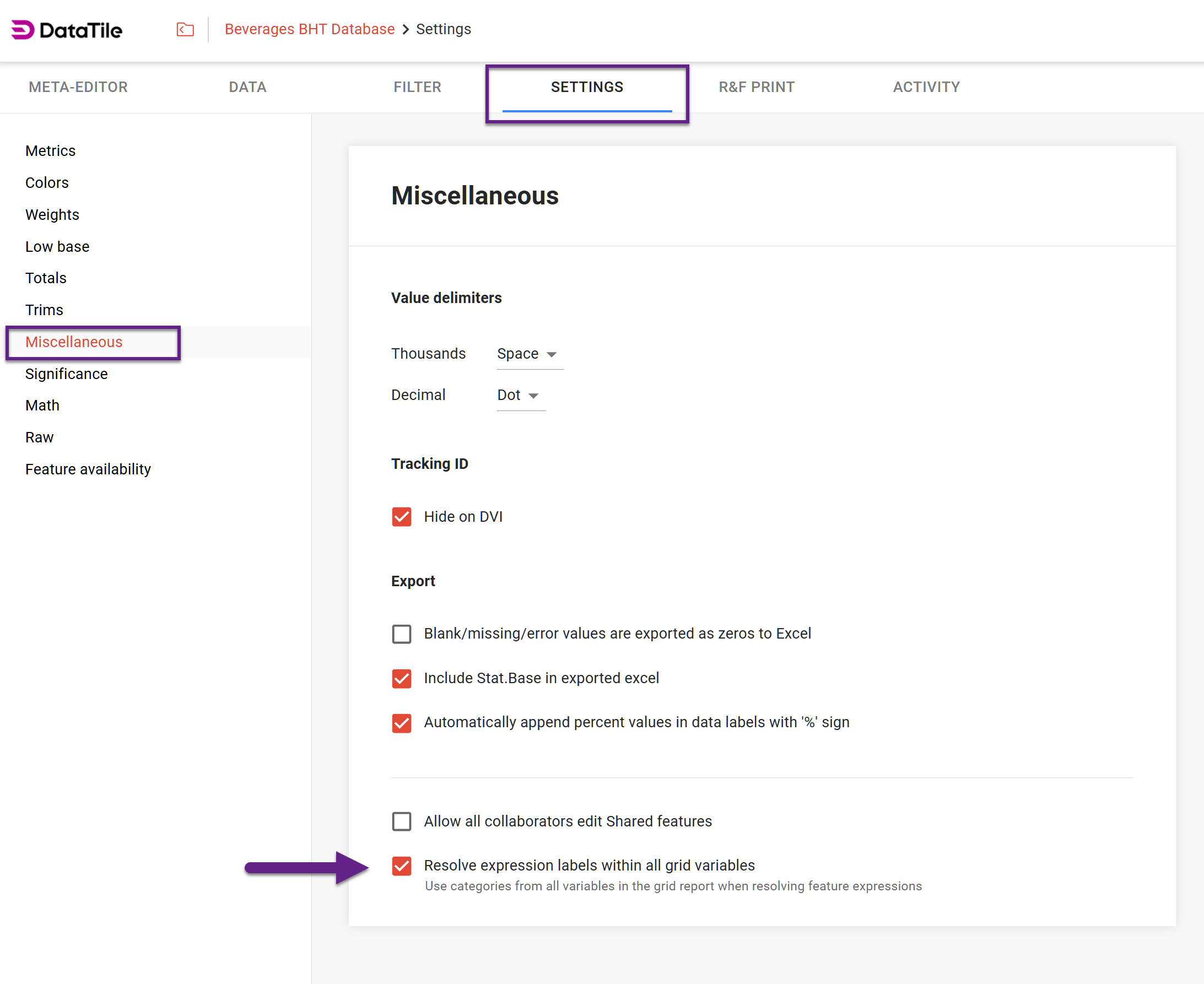Toggle automatic percent sign append checkbox
Viewport: 1204px width, 984px height.
[401, 723]
